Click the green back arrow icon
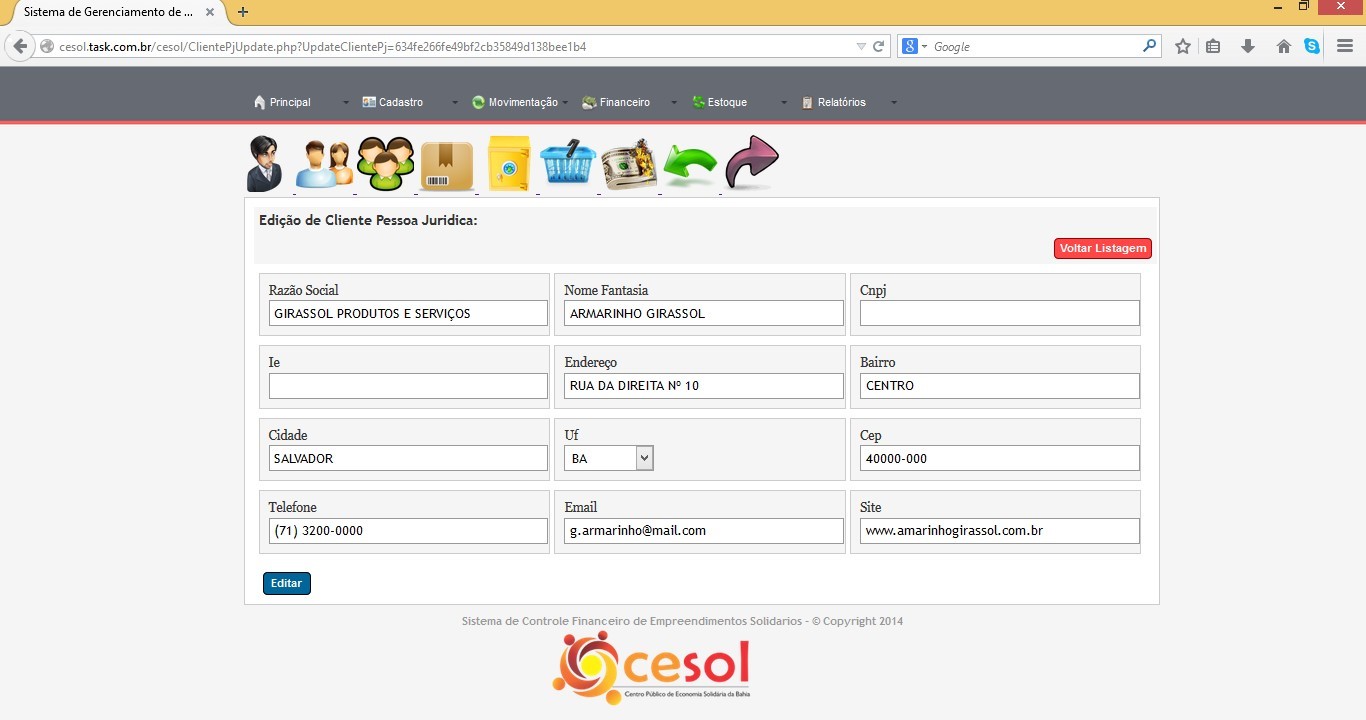 point(691,165)
